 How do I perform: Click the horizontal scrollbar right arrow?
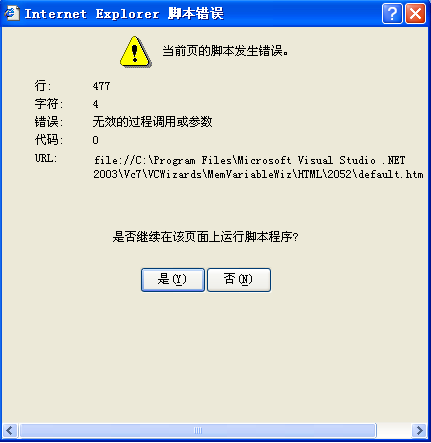pyautogui.click(x=419, y=430)
